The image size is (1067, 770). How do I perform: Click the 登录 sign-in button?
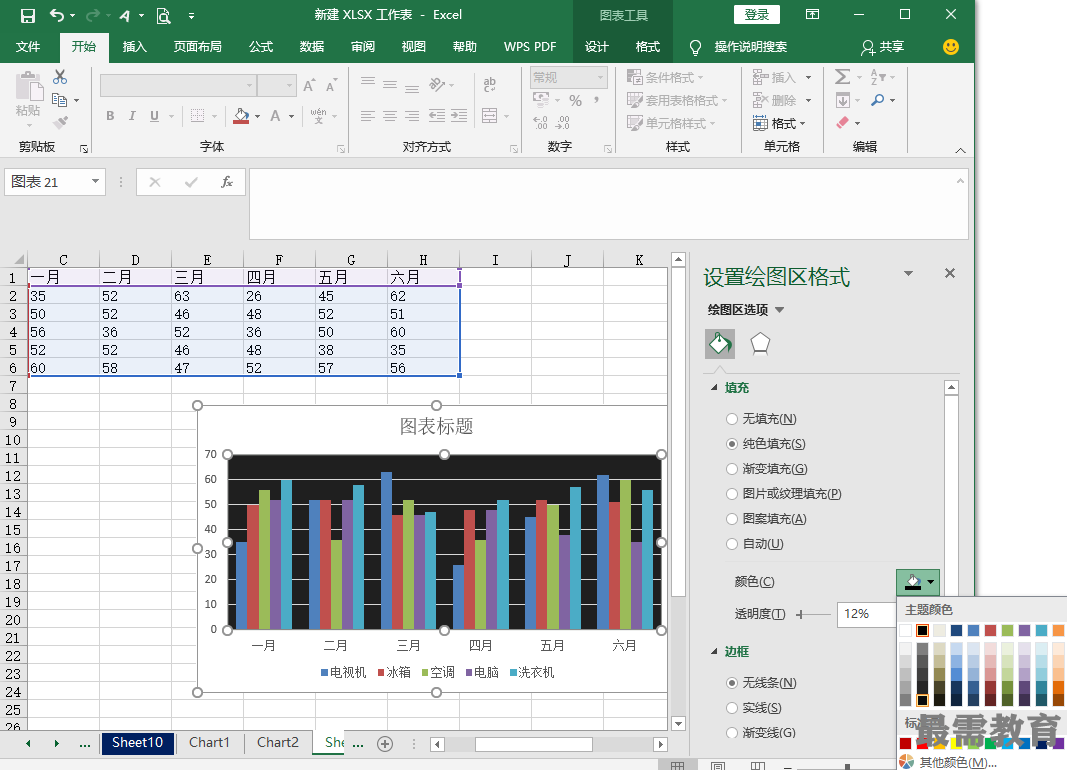tap(757, 14)
